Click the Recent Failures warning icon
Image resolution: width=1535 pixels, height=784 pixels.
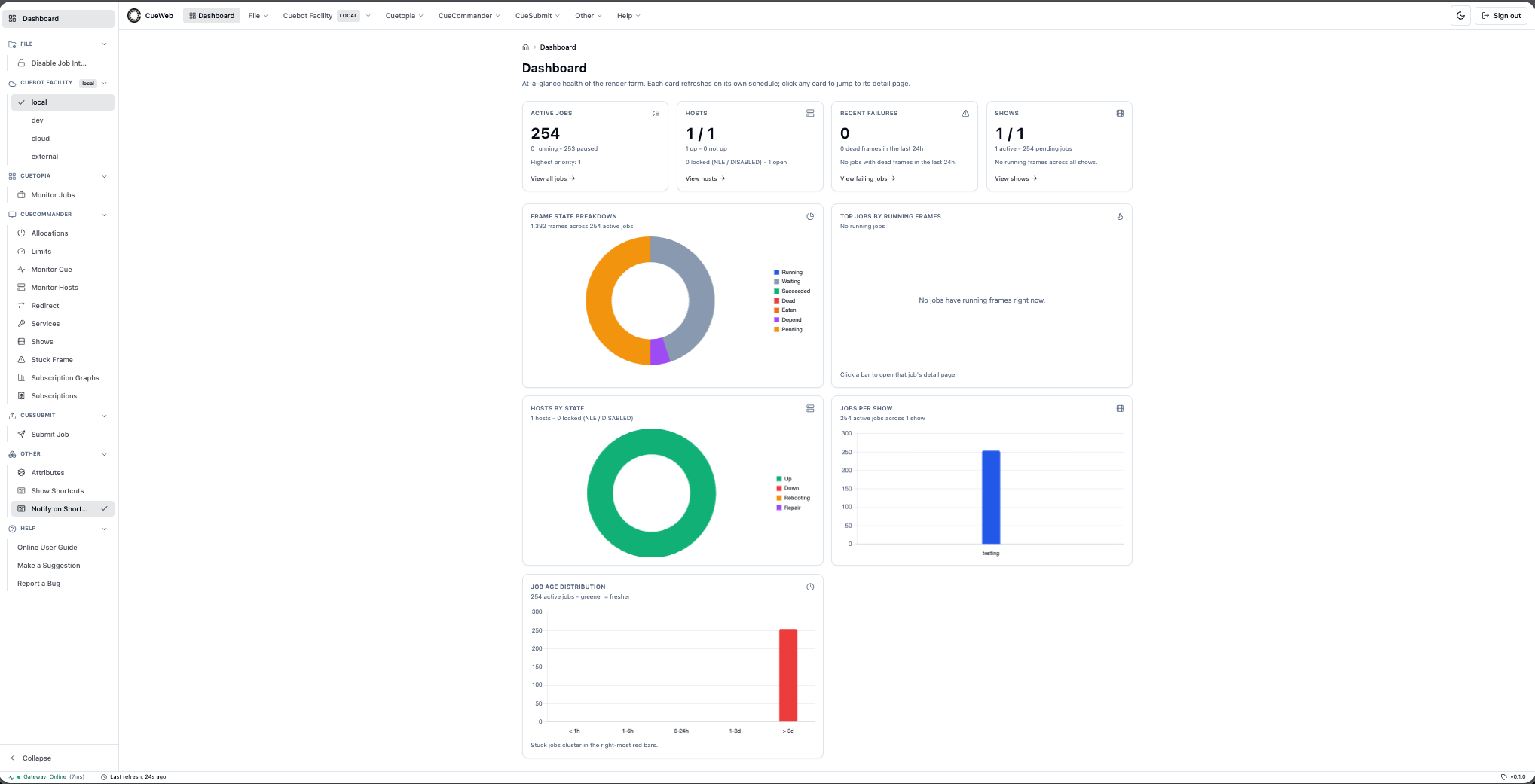[x=965, y=113]
